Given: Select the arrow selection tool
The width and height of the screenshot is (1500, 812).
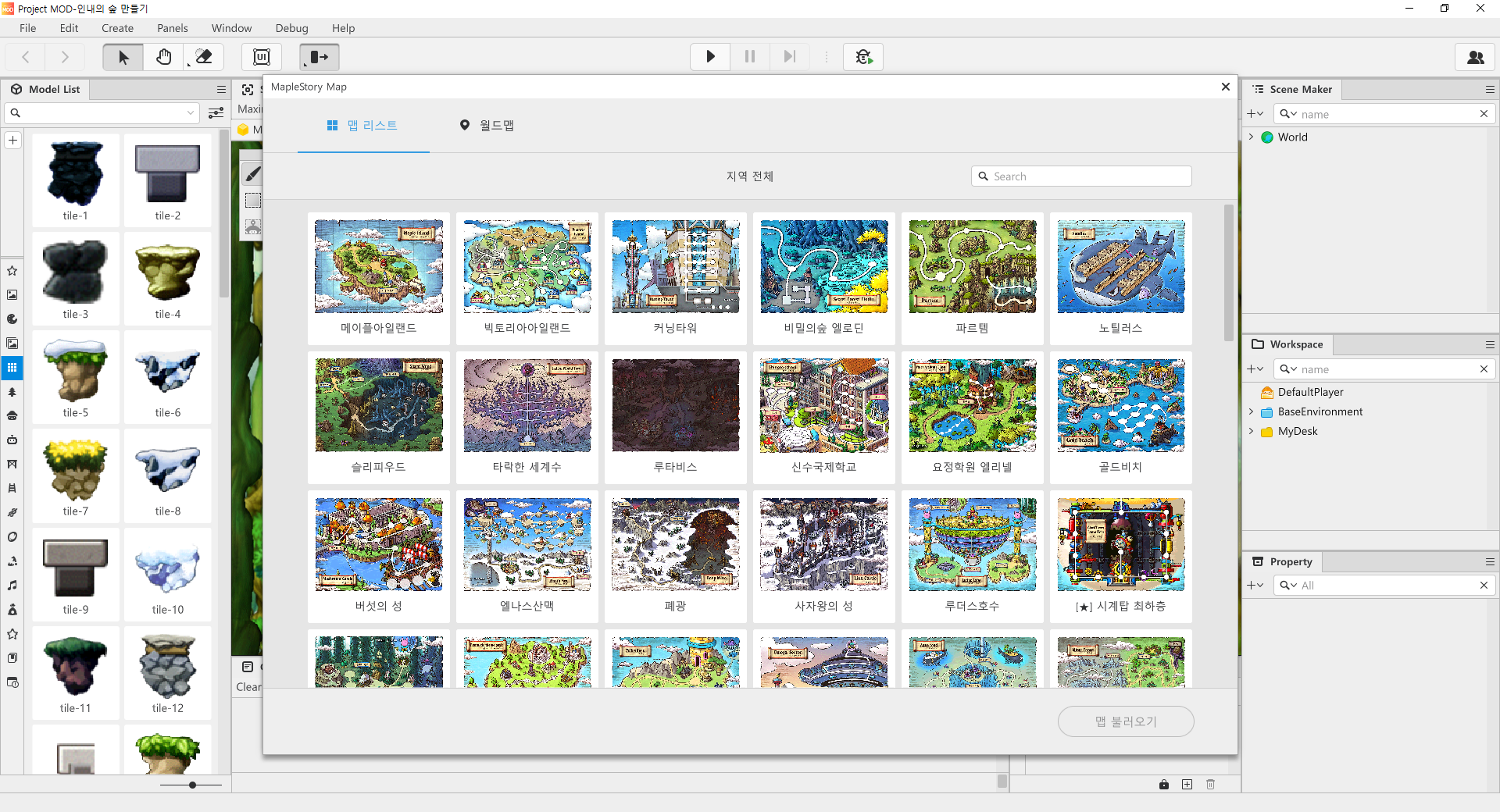Looking at the screenshot, I should click(x=123, y=57).
